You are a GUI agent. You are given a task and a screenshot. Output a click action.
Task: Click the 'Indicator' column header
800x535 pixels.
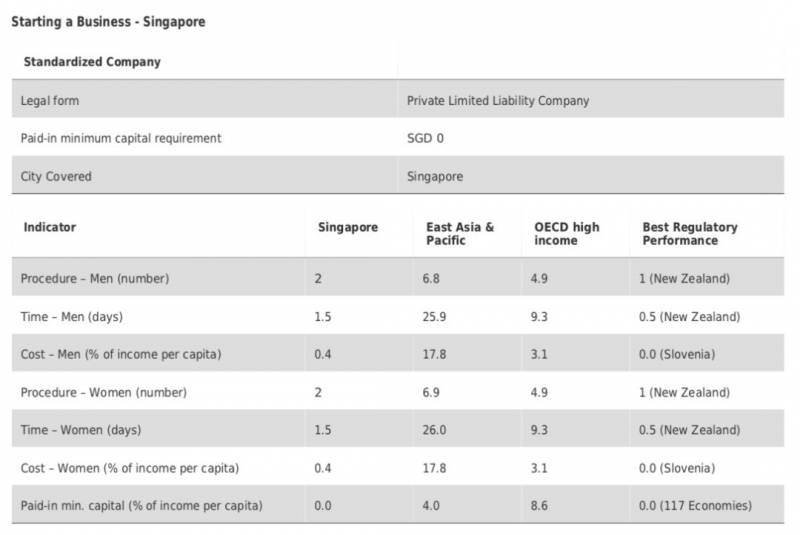(50, 227)
